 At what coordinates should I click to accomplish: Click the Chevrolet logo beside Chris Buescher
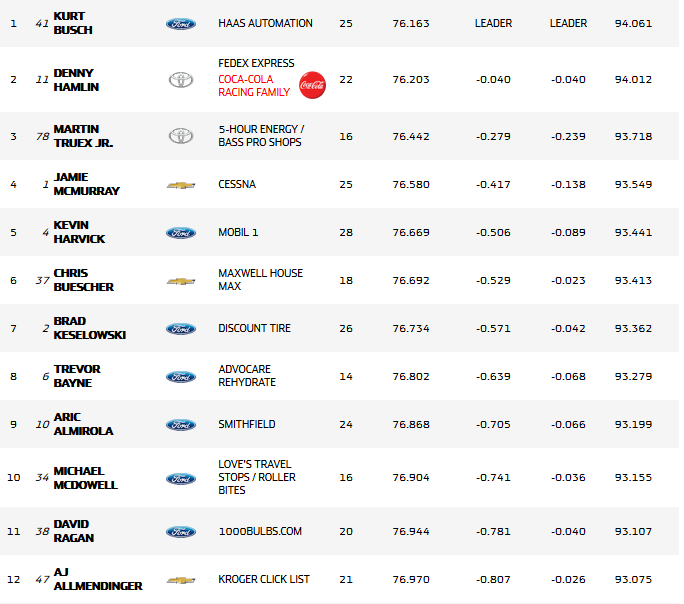coord(180,281)
